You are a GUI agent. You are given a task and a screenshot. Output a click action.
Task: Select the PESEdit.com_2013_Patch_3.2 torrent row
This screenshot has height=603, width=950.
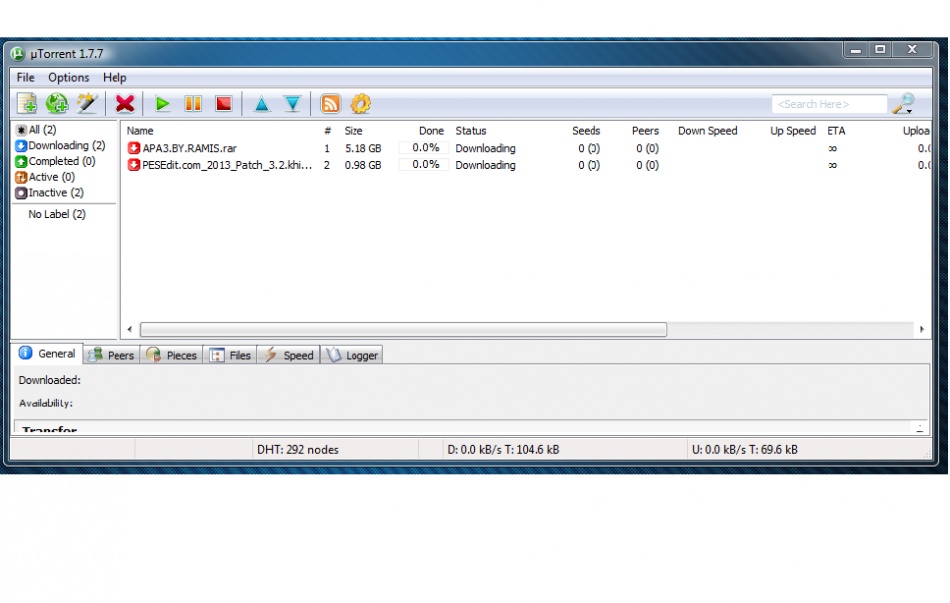pyautogui.click(x=527, y=165)
